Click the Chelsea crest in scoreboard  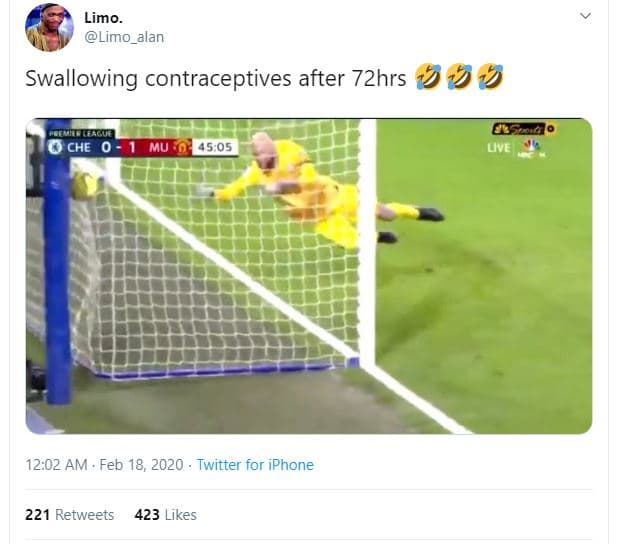(x=55, y=147)
